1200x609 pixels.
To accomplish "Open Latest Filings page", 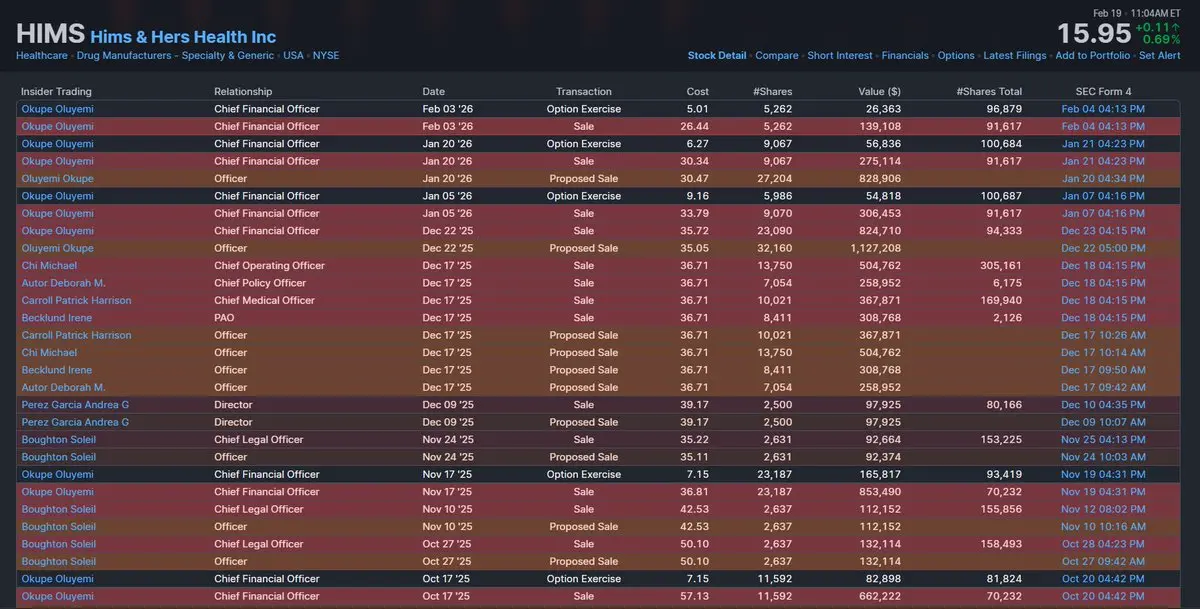I will point(1015,56).
